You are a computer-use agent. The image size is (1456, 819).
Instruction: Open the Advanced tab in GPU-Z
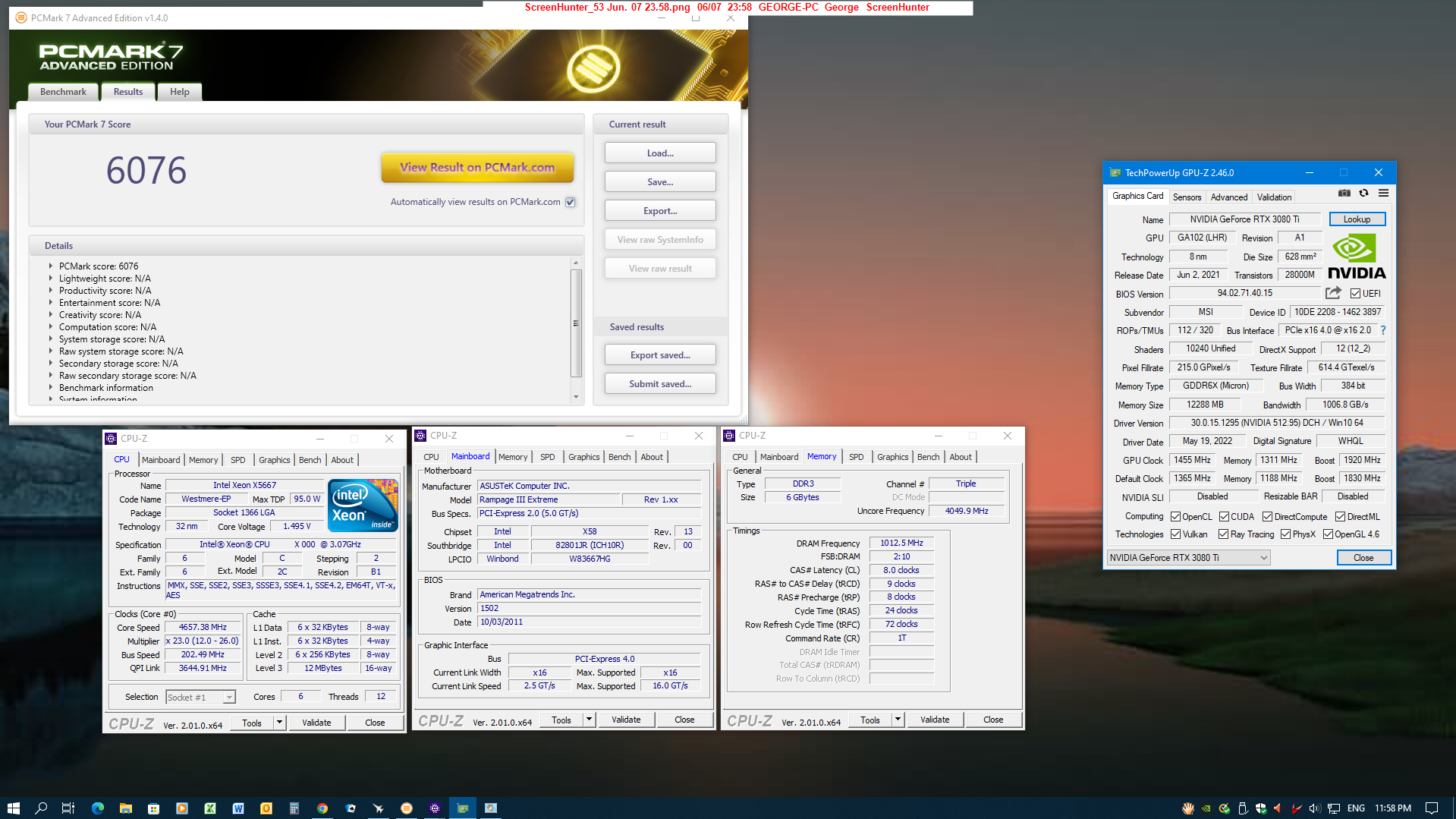point(1228,197)
